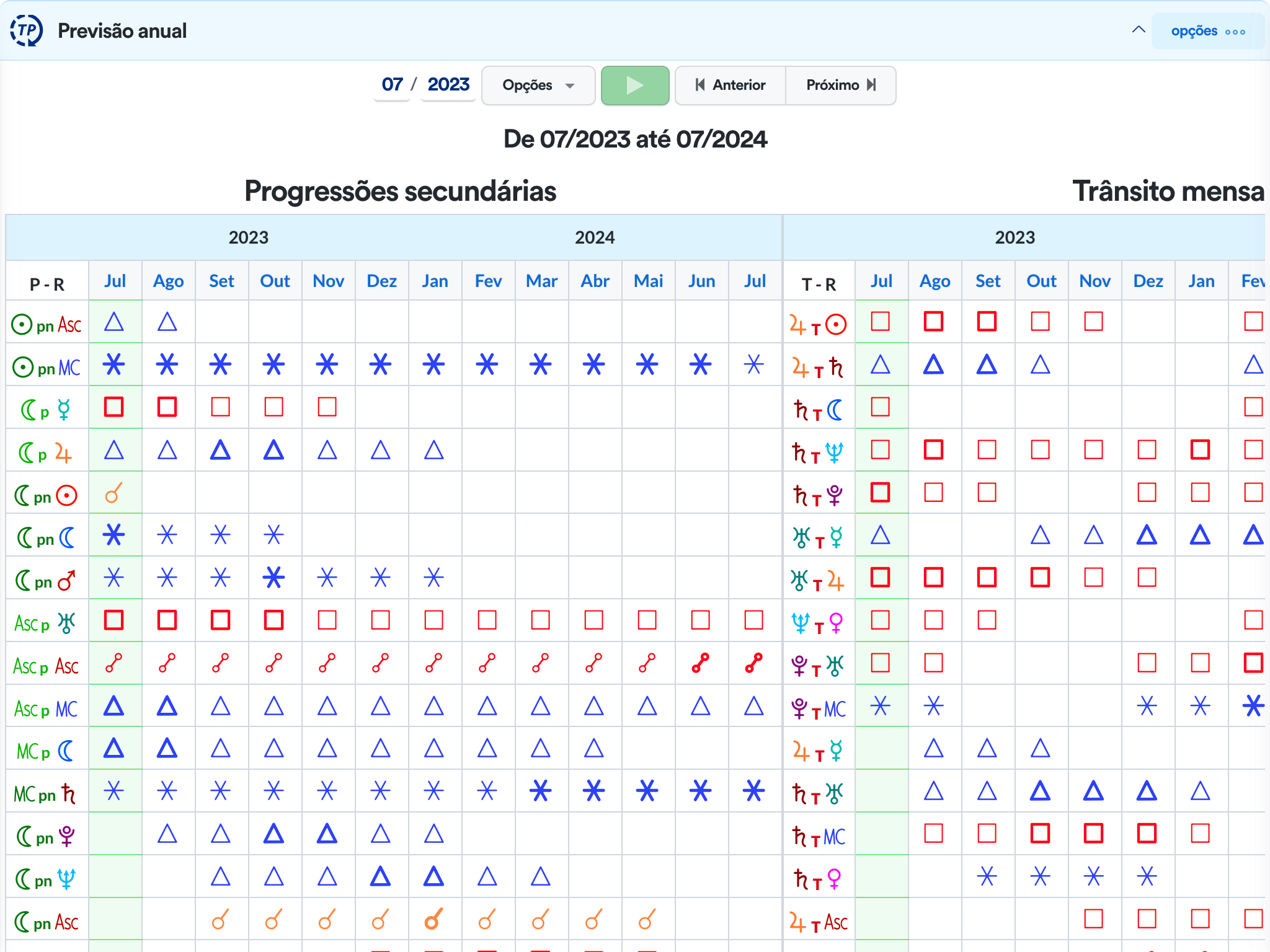The width and height of the screenshot is (1270, 952).
Task: Select Moon p Jupiter row label
Action: 46,452
